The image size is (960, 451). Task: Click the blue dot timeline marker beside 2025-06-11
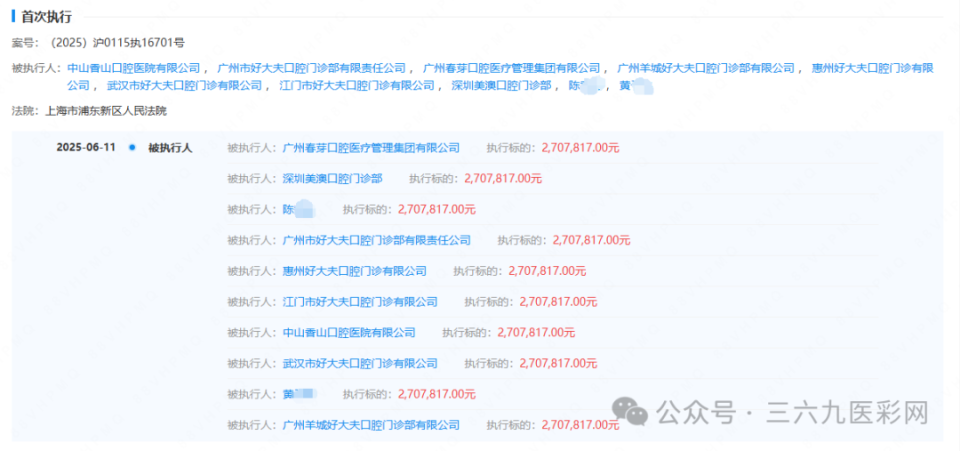pyautogui.click(x=132, y=147)
